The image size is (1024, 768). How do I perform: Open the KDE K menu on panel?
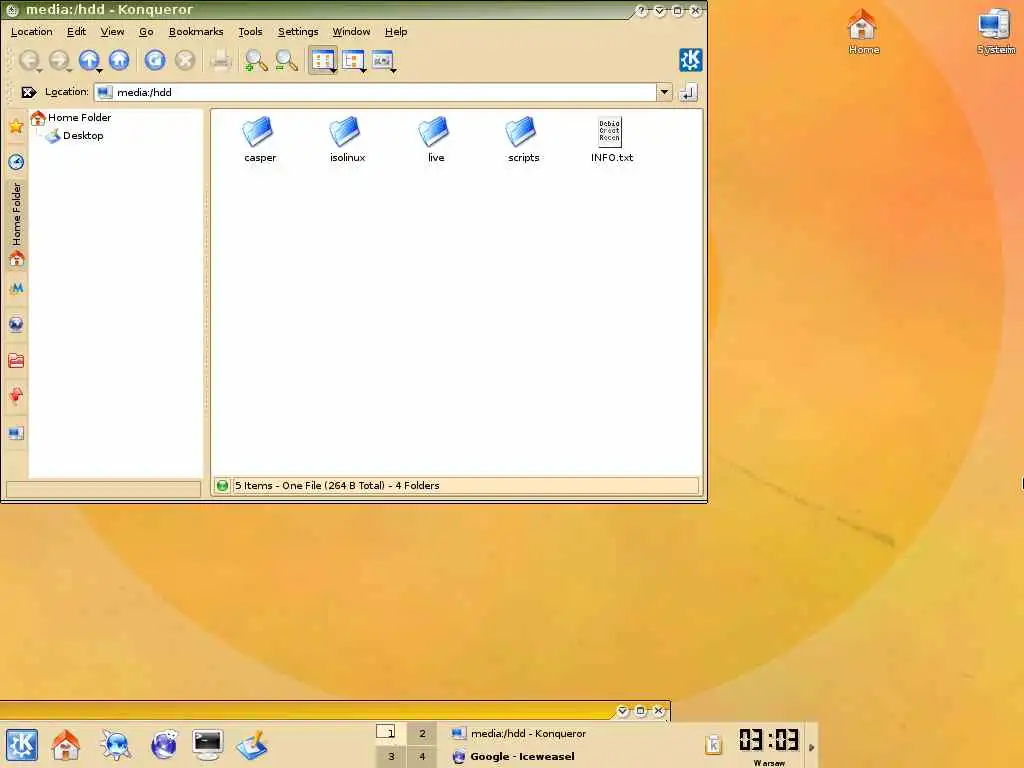[x=22, y=744]
